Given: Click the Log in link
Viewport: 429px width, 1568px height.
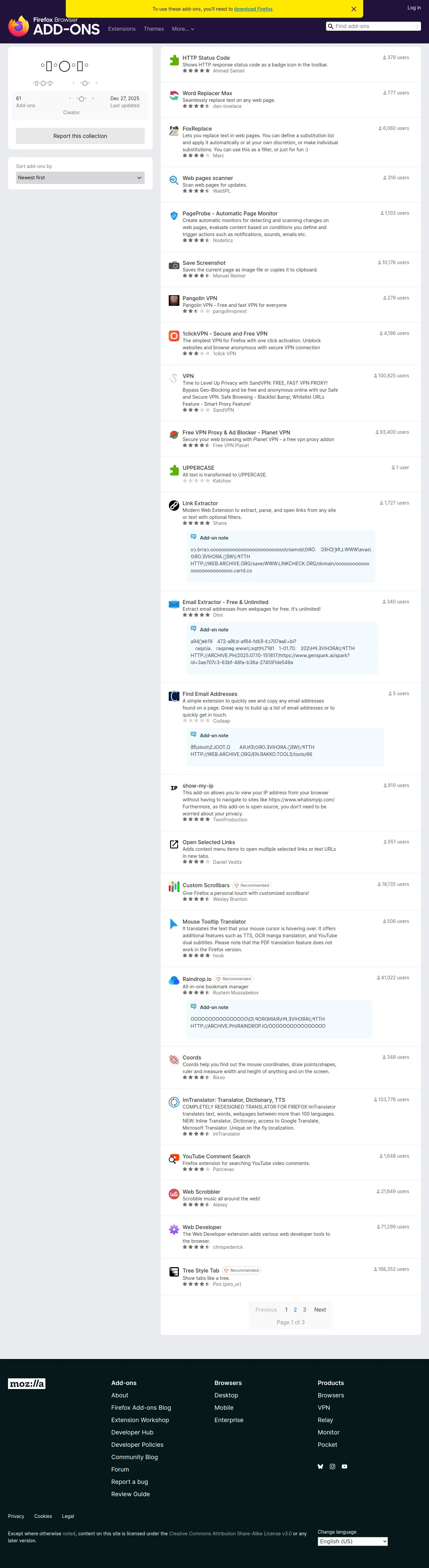Looking at the screenshot, I should 414,8.
